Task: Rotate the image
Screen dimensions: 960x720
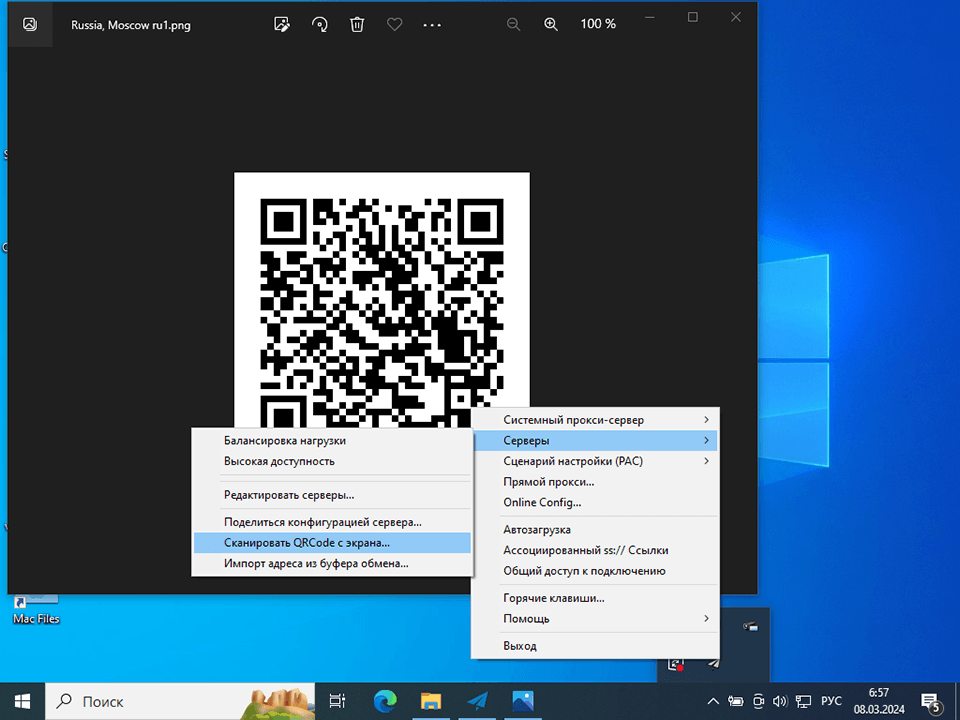Action: 320,24
